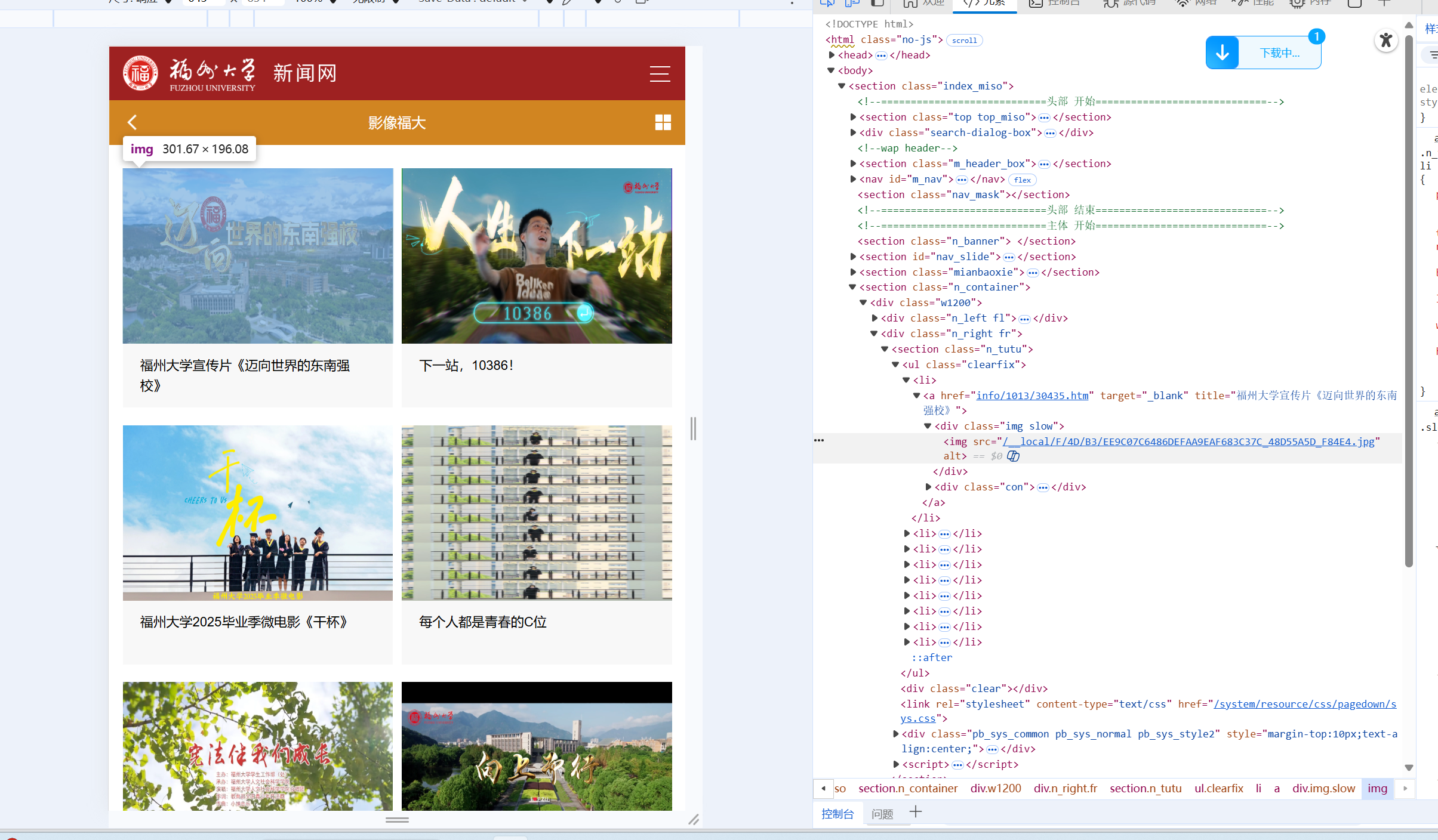Screen dimensions: 1438x840
Task: Switch to the 问题 drawer tab
Action: [x=882, y=814]
